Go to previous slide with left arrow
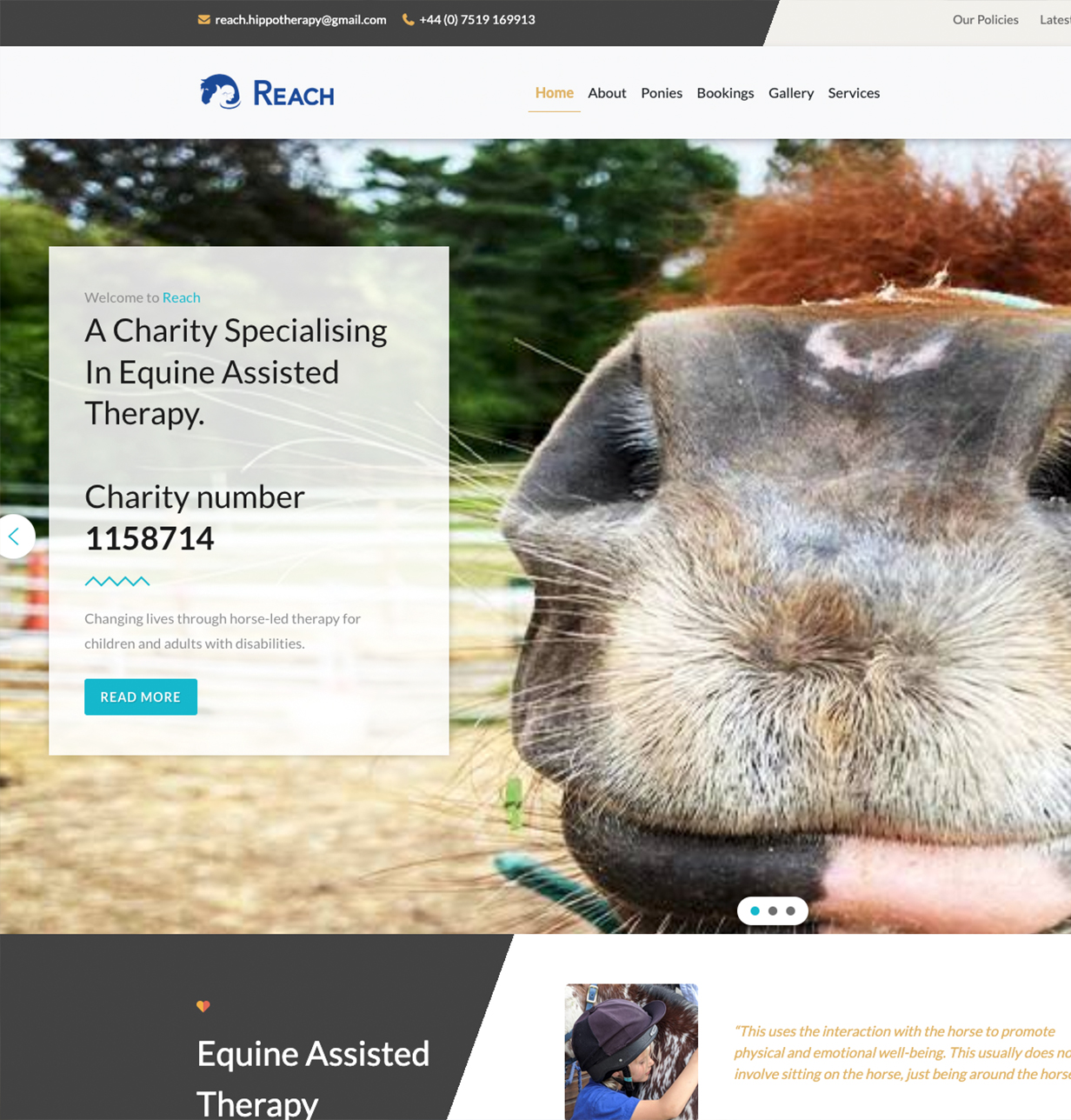 15,537
